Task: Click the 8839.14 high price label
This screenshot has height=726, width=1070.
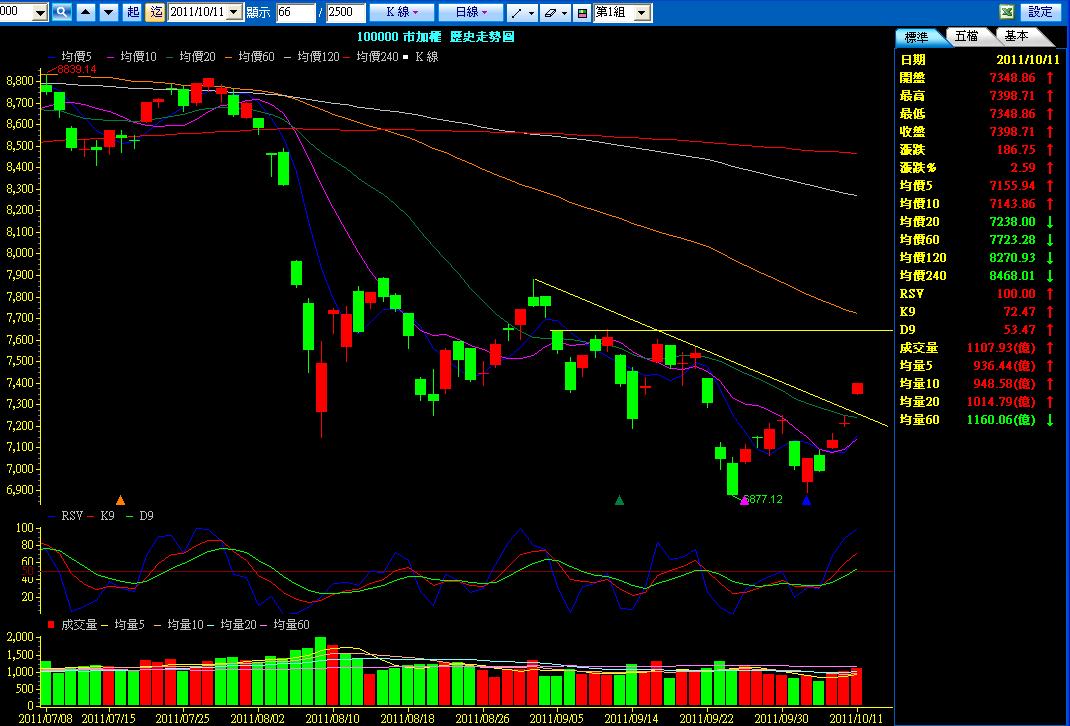Action: click(x=77, y=69)
